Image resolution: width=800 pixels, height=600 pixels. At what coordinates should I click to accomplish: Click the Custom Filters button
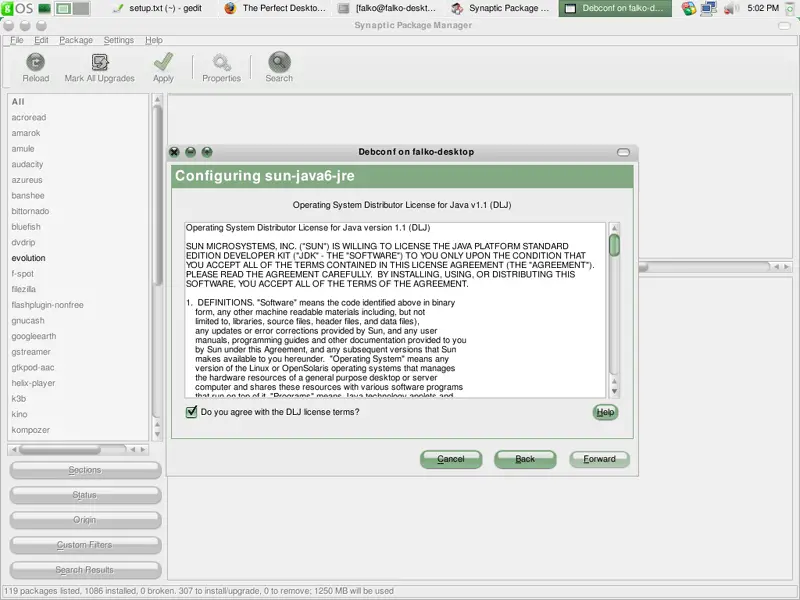click(85, 545)
